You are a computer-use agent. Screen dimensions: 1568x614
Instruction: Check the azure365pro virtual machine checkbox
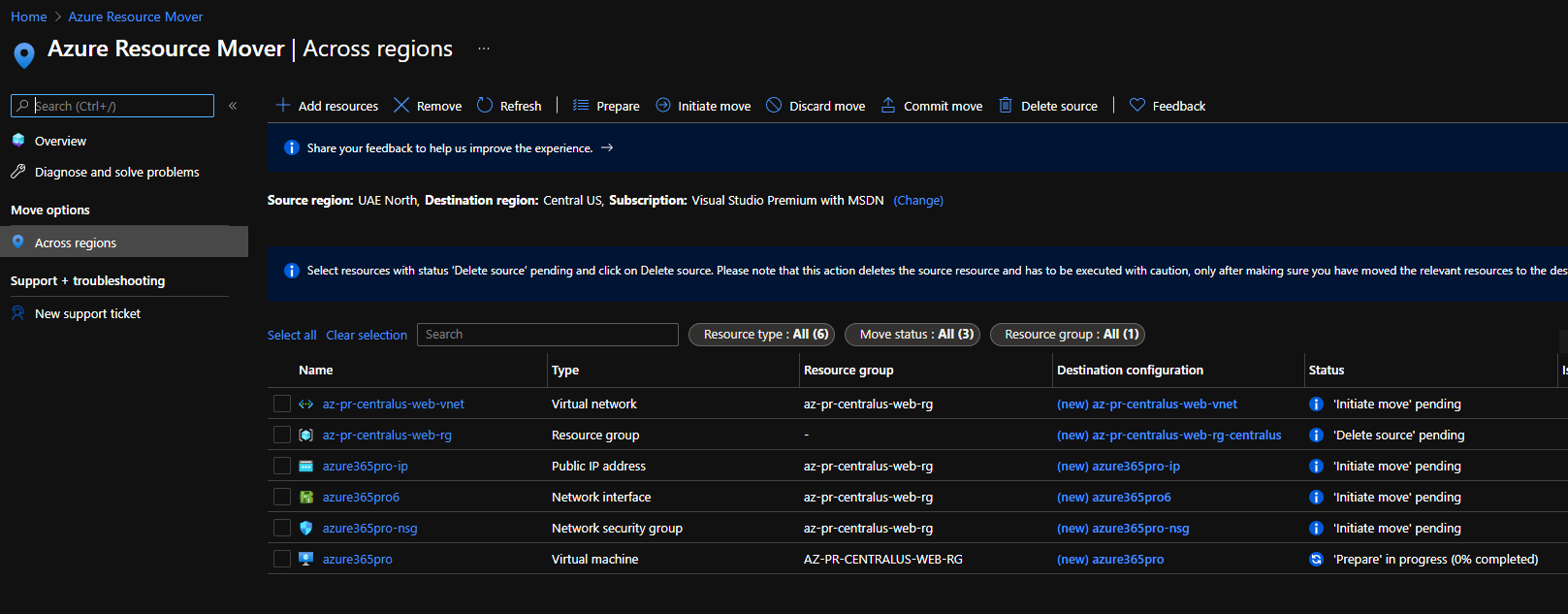[x=282, y=559]
